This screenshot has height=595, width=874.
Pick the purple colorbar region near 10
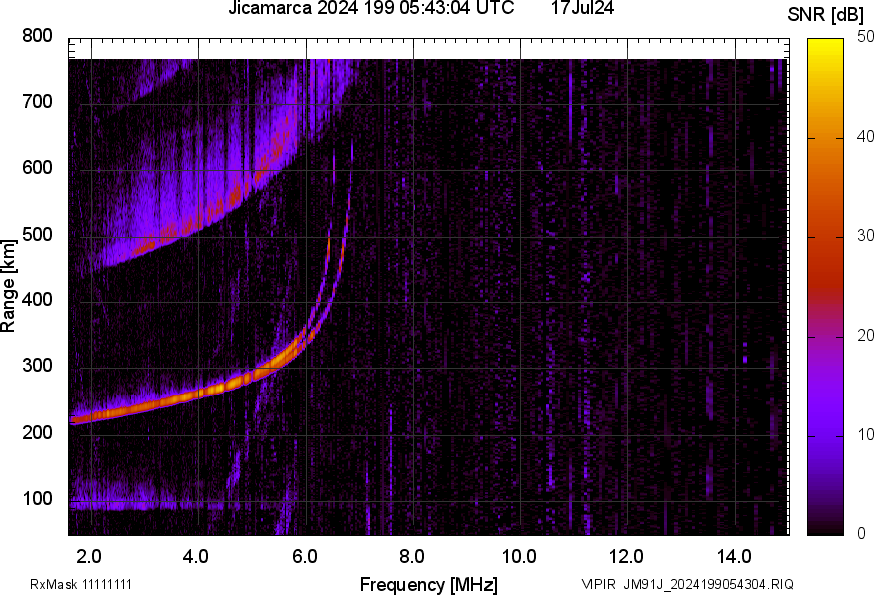point(826,434)
